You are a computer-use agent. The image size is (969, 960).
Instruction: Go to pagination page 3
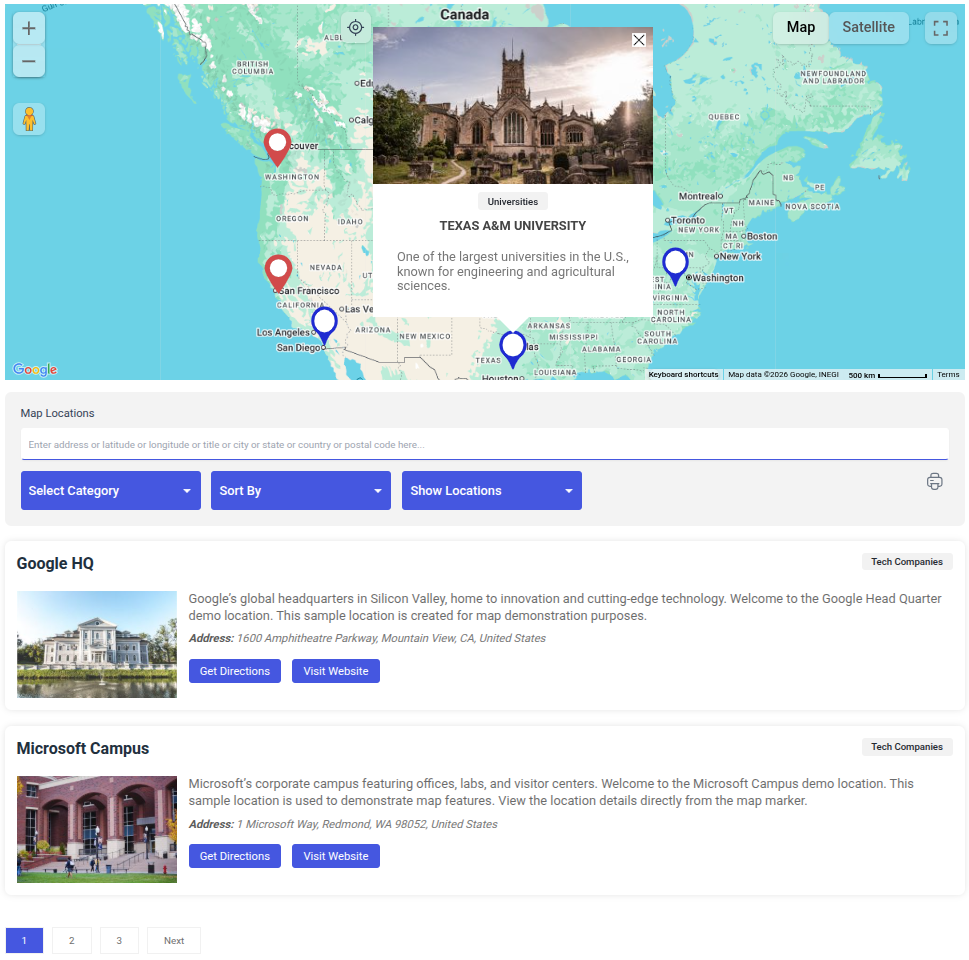[119, 940]
